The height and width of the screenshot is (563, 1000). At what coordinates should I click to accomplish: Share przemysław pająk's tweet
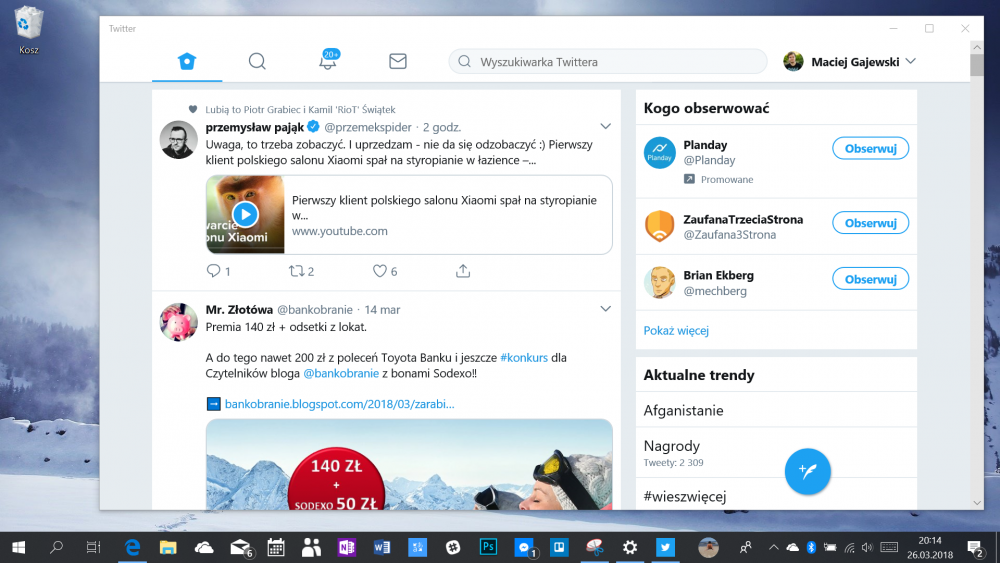[463, 271]
